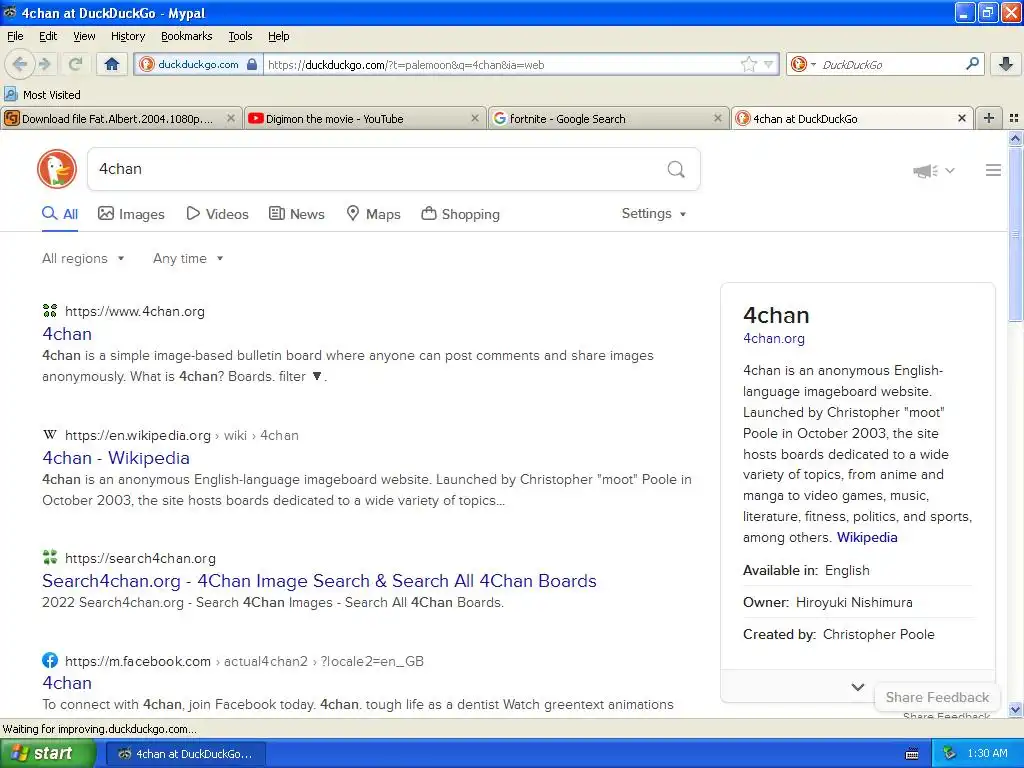Click the magnifier in toolbar search box

tap(972, 64)
